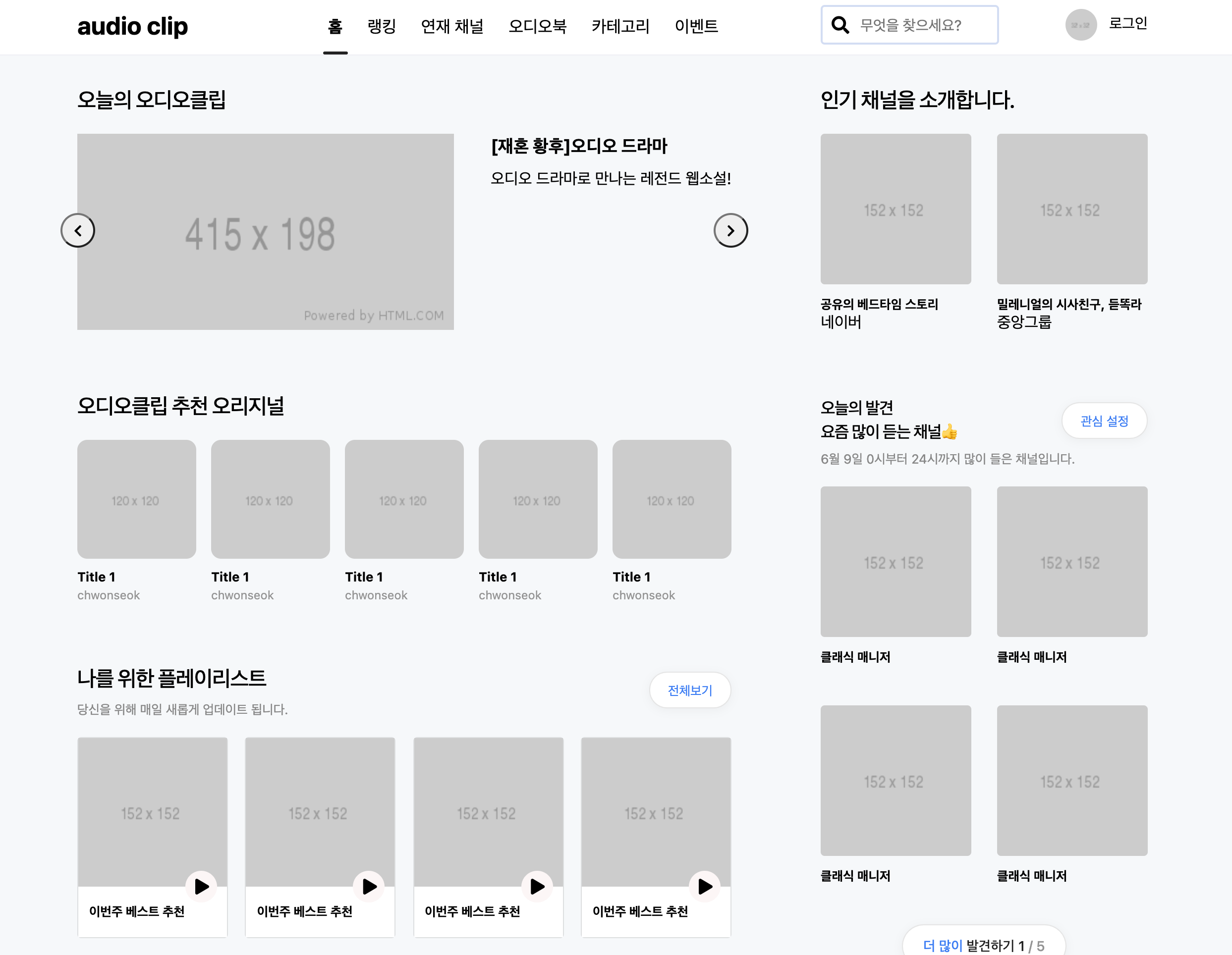Viewport: 1232px width, 955px height.
Task: Click the 로그인 link
Action: (x=1127, y=24)
